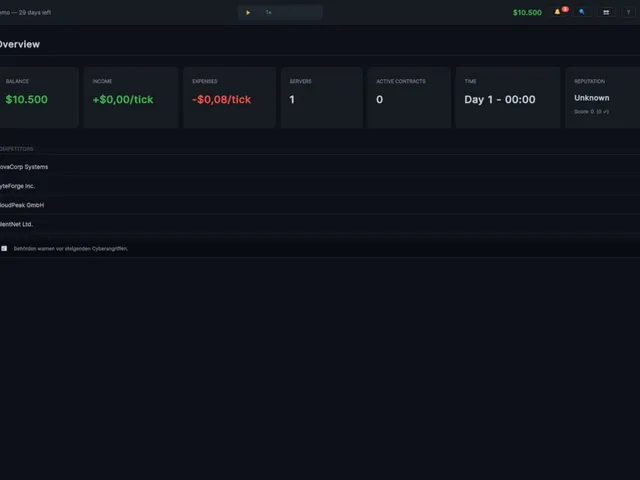Click the news ticker about Cyberangriffen
Screen dimensions: 640x480
(71, 249)
